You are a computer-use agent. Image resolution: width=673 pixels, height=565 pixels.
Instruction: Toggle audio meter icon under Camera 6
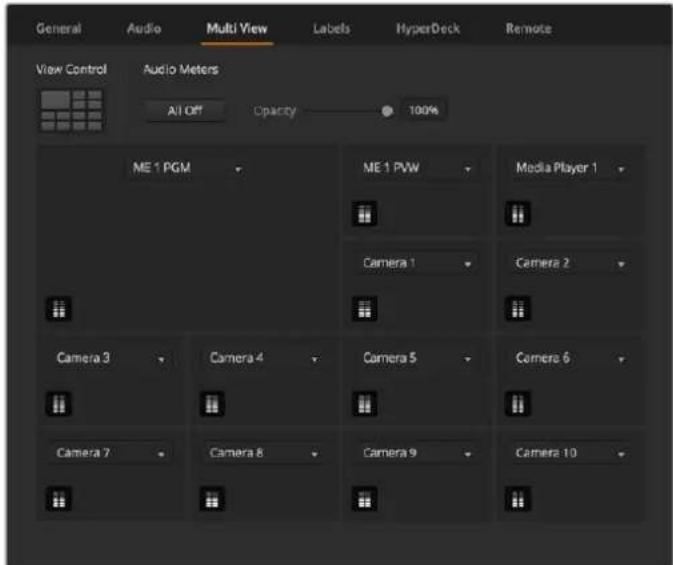point(518,404)
